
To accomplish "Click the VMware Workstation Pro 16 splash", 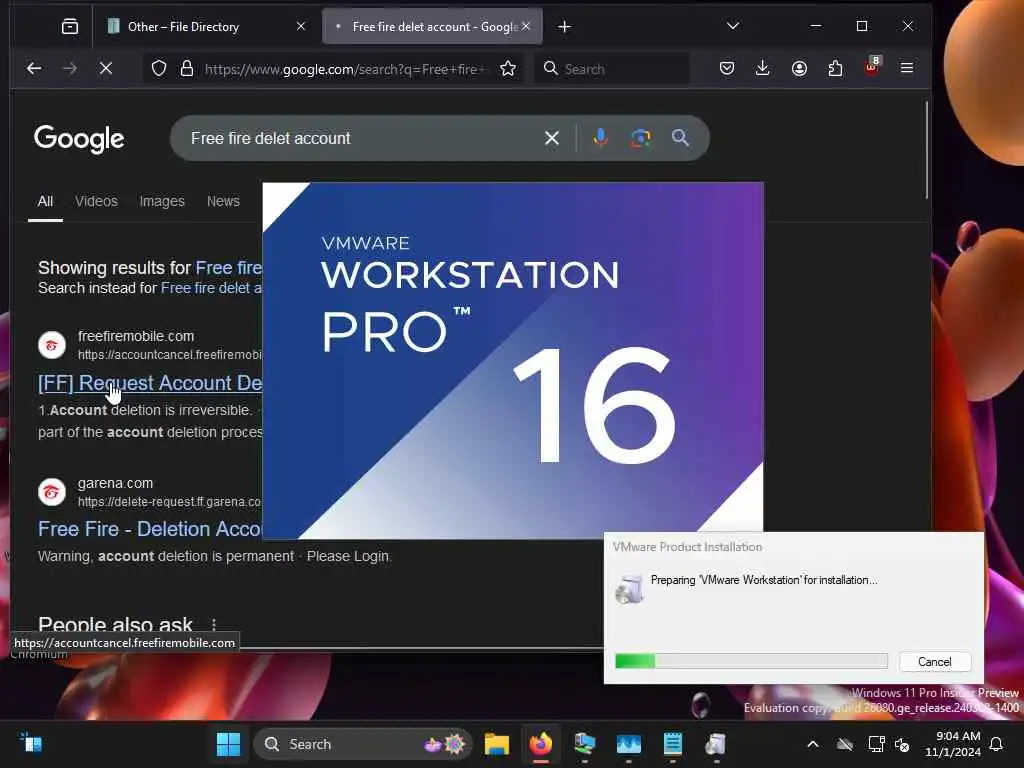I will pos(513,360).
